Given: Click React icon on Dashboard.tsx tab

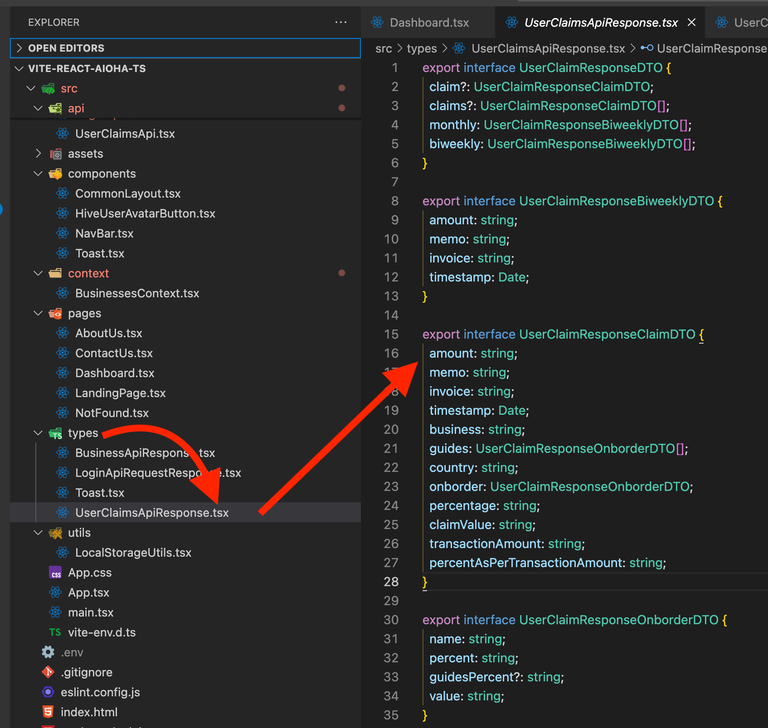Looking at the screenshot, I should click(377, 22).
